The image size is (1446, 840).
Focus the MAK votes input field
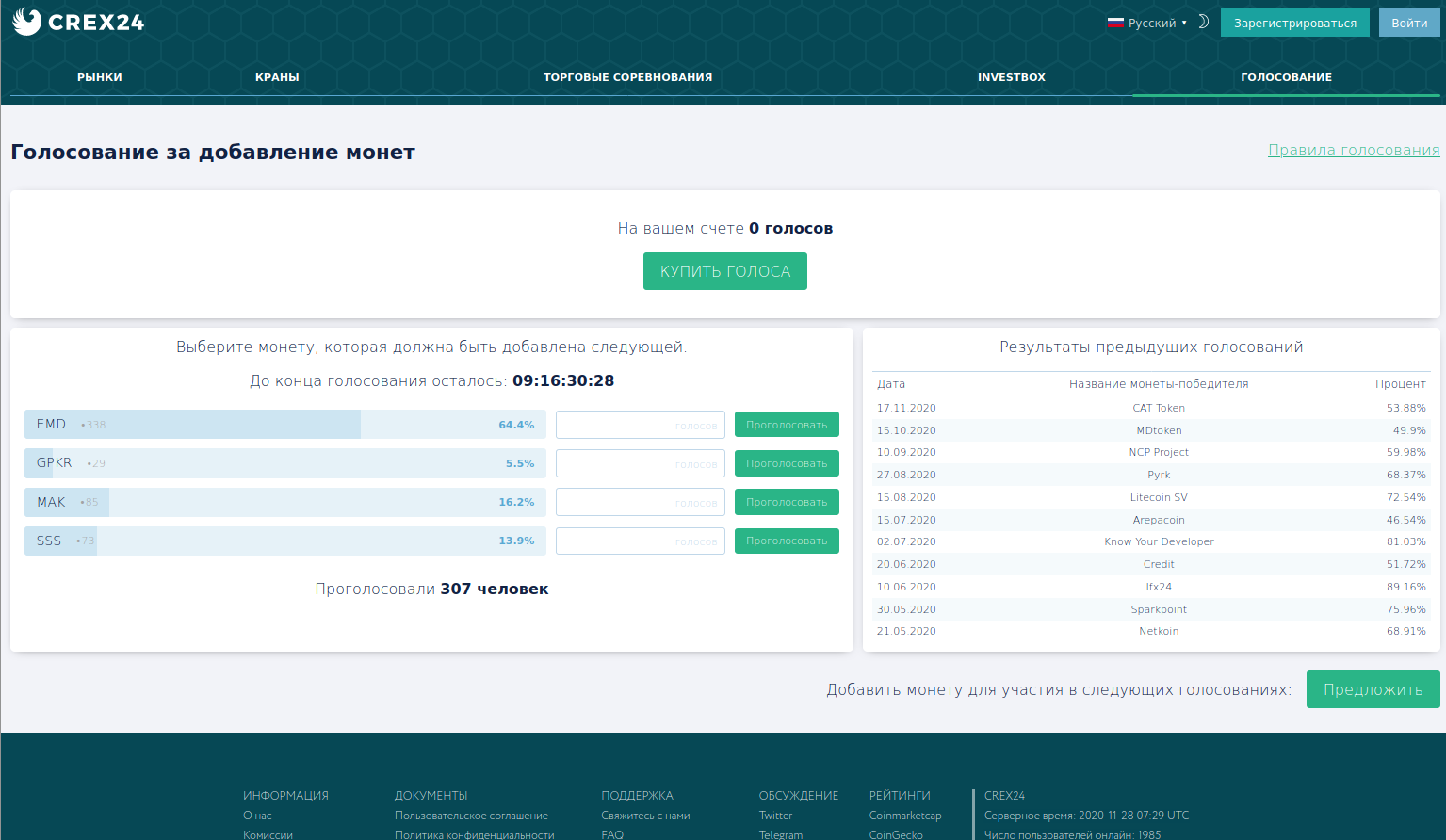point(641,502)
